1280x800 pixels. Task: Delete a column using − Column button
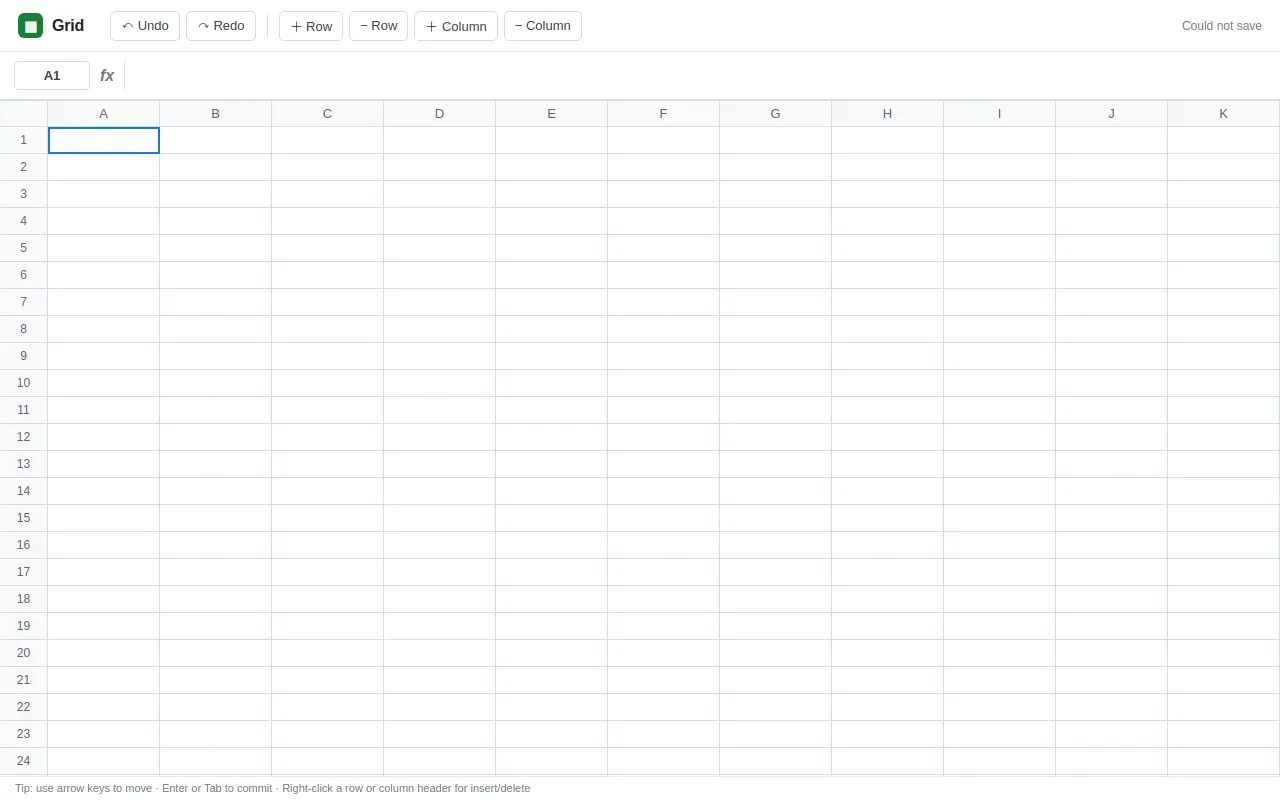(x=543, y=26)
